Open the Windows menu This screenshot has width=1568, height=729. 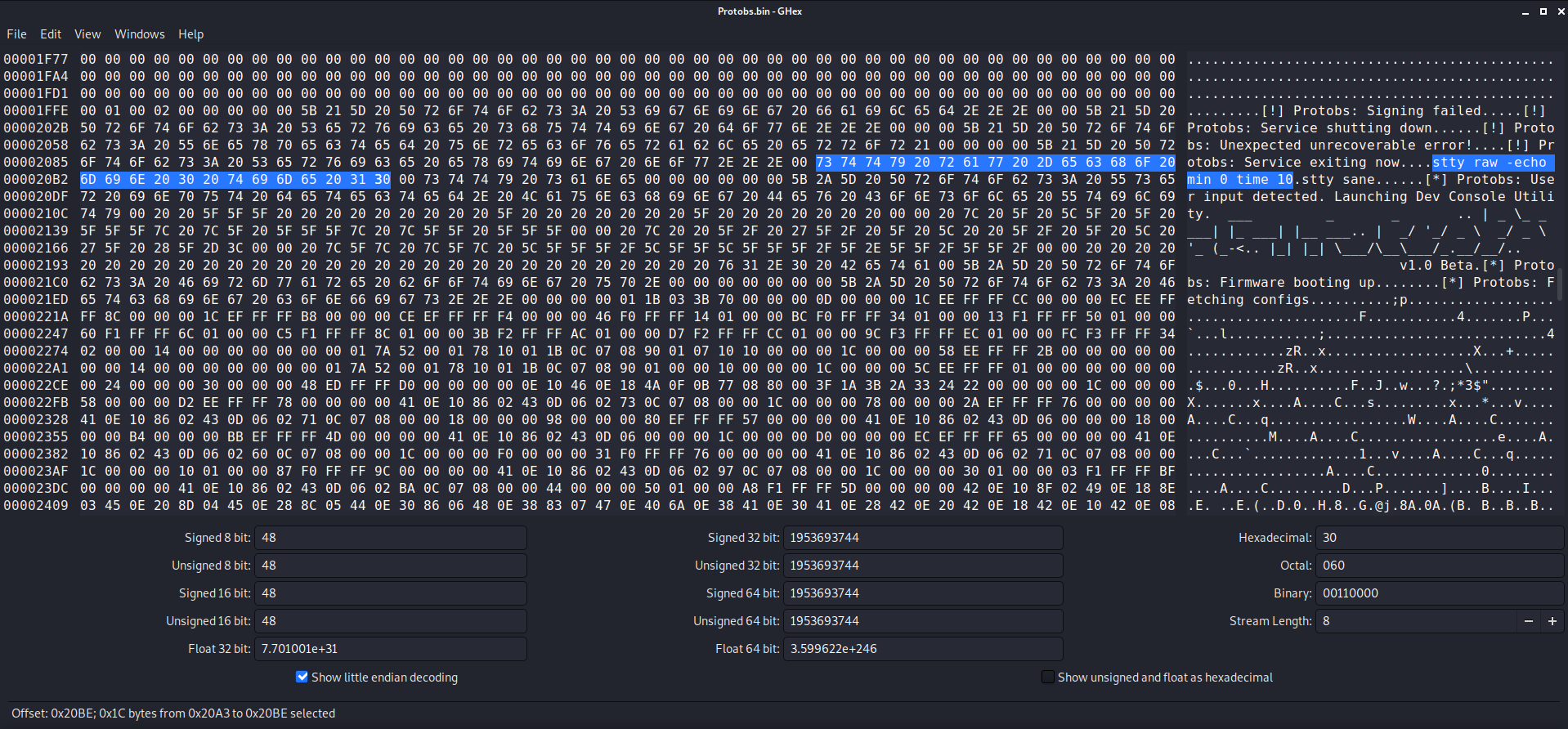(x=139, y=34)
